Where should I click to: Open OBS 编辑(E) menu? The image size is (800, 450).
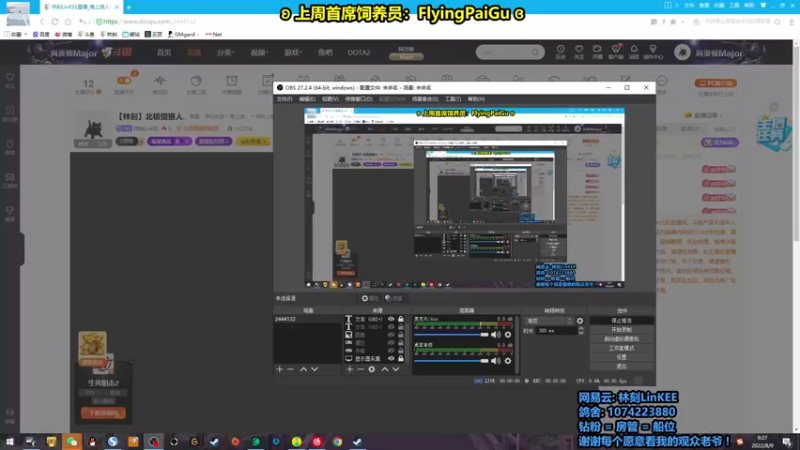(307, 99)
